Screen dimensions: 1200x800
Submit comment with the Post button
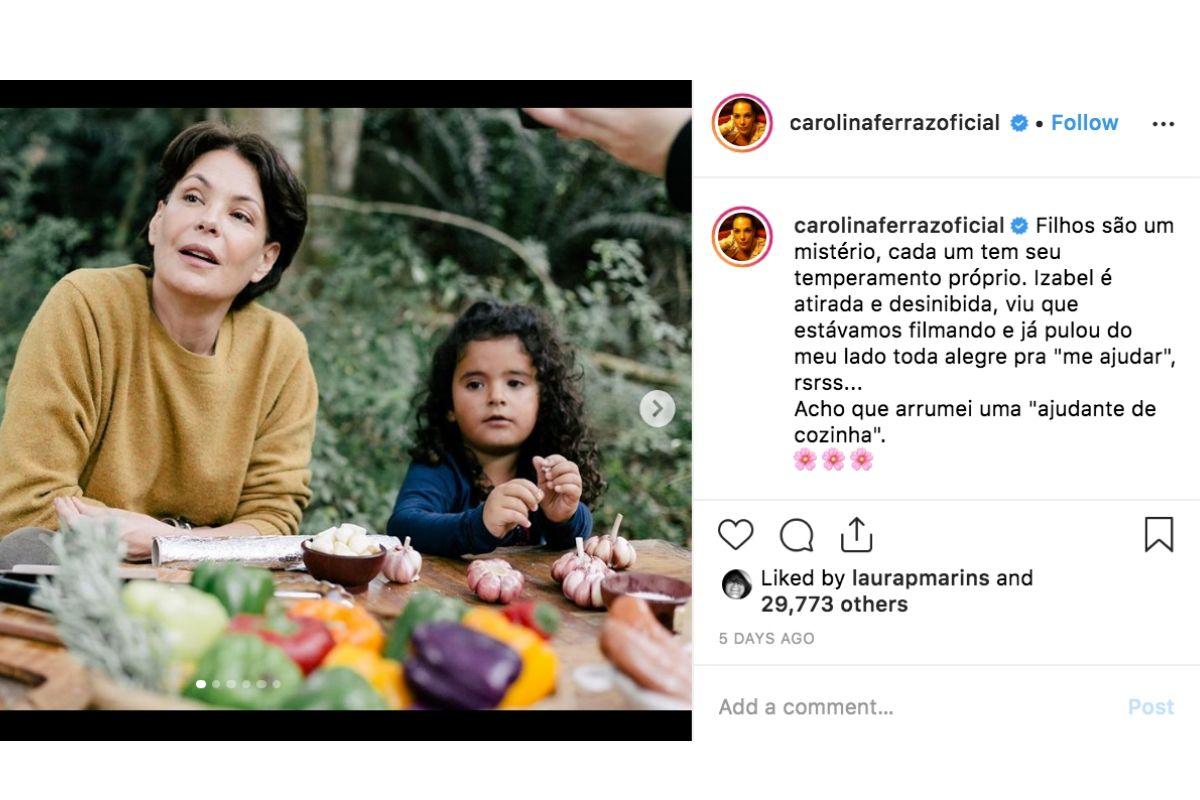[1150, 707]
